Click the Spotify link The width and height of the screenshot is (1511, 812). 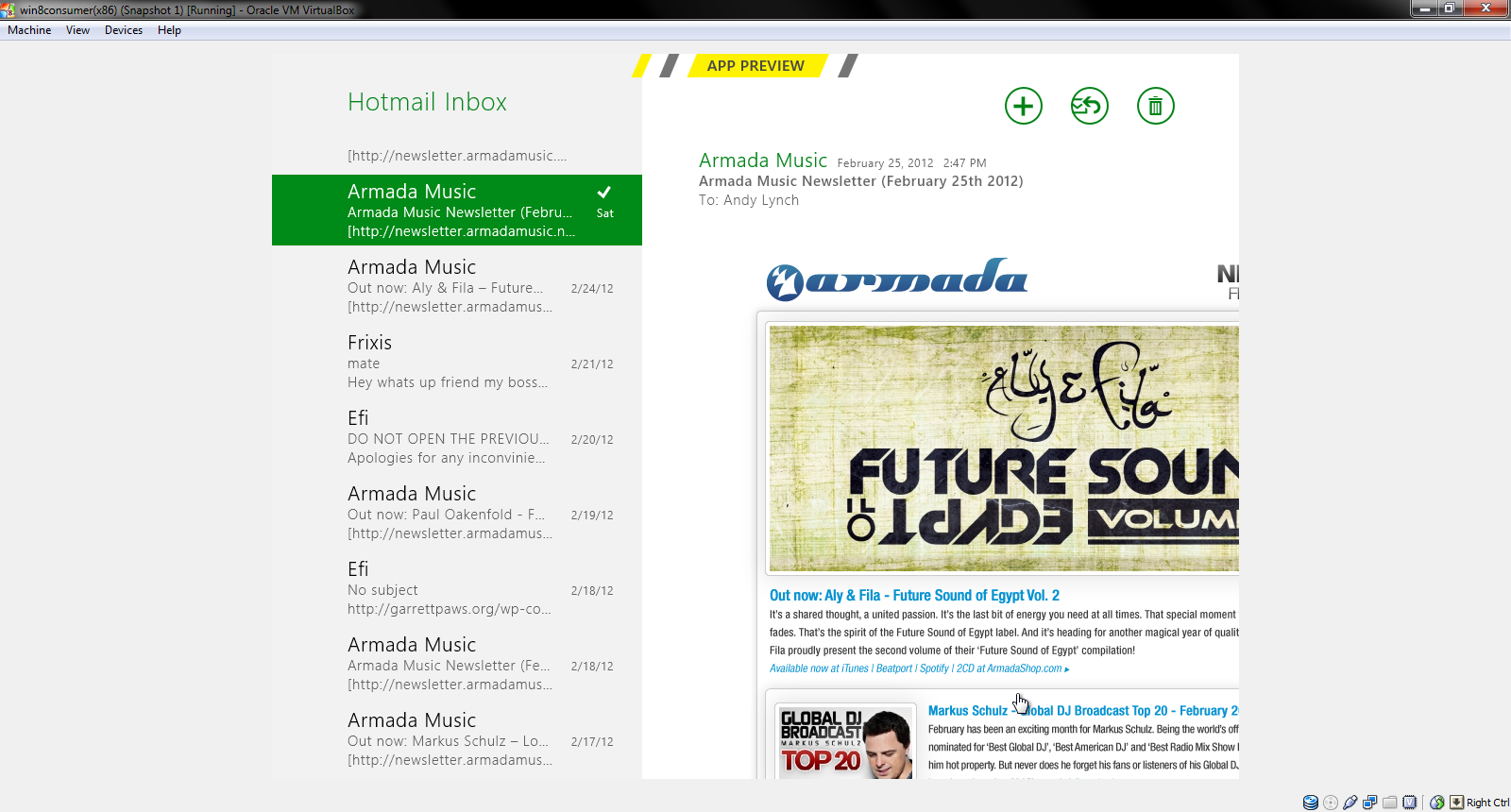(x=934, y=668)
